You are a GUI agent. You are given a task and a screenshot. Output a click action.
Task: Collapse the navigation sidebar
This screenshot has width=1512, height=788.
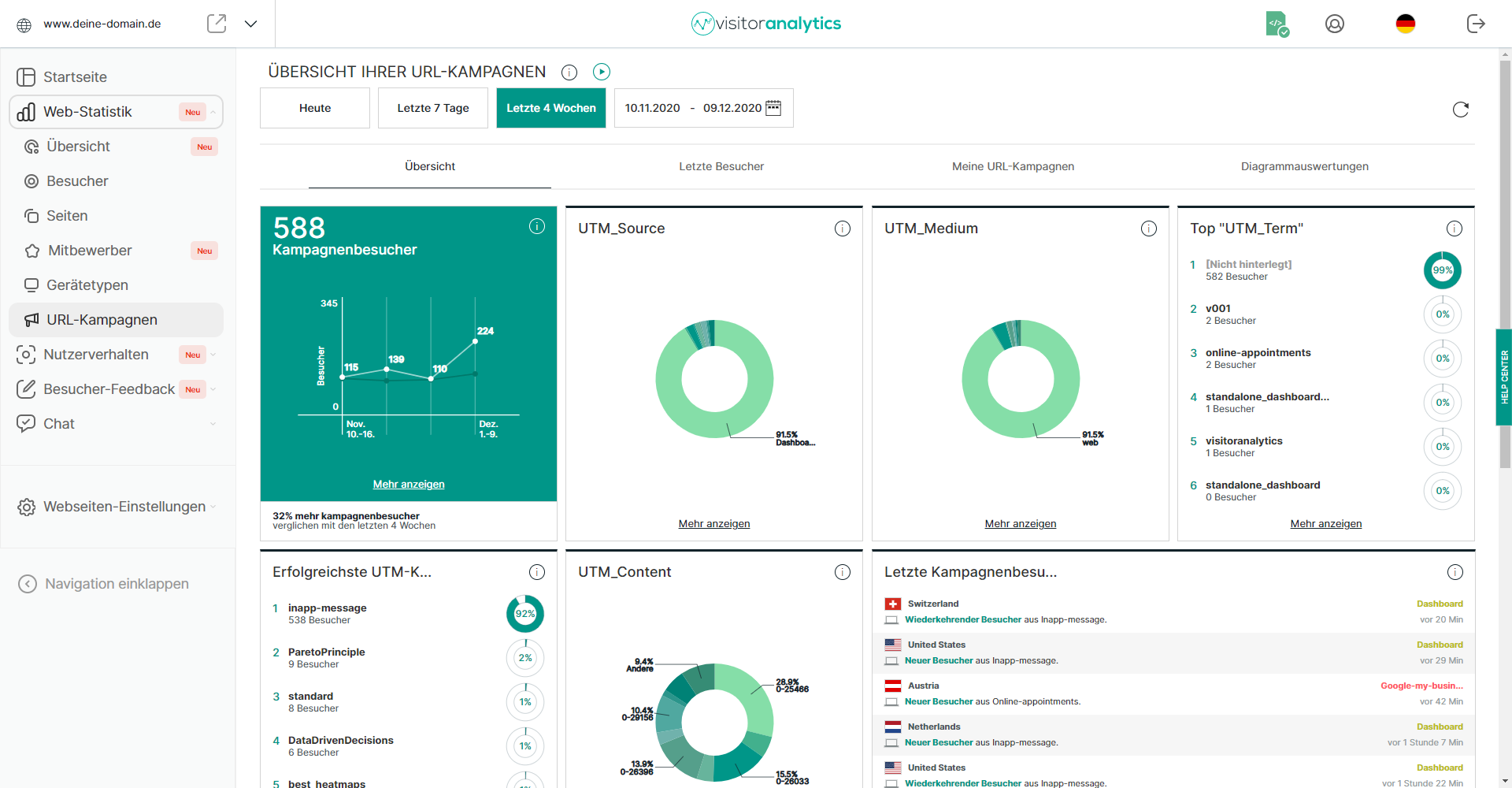click(104, 584)
